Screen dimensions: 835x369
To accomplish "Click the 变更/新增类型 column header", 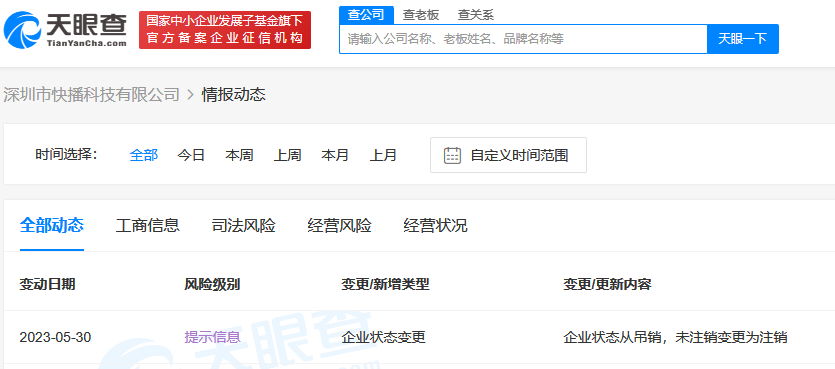I will point(385,284).
